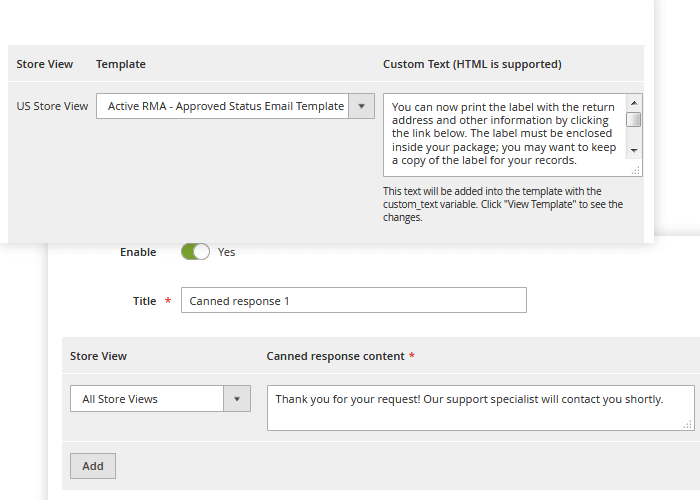
Task: Click the 'Template' column header
Action: pos(121,64)
